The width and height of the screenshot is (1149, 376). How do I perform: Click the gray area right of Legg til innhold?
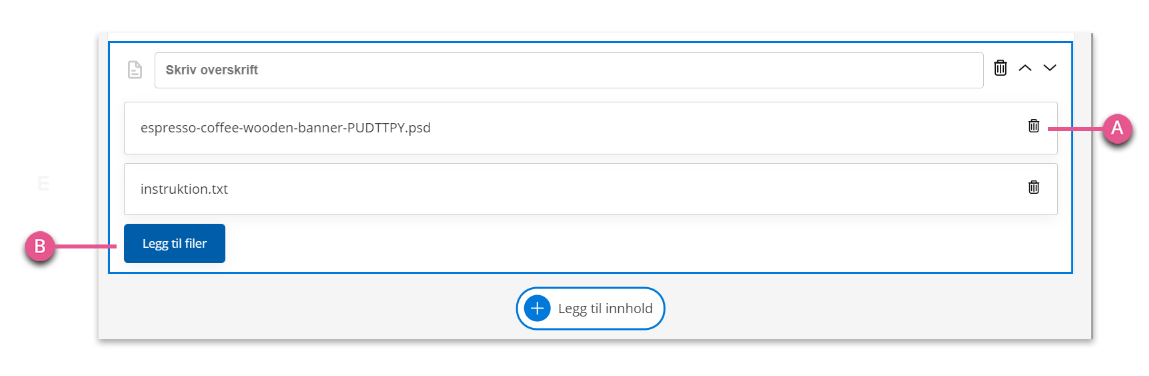[878, 309]
